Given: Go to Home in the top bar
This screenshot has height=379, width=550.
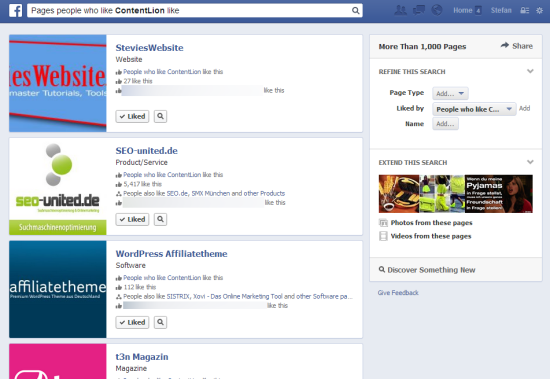Looking at the screenshot, I should point(463,11).
